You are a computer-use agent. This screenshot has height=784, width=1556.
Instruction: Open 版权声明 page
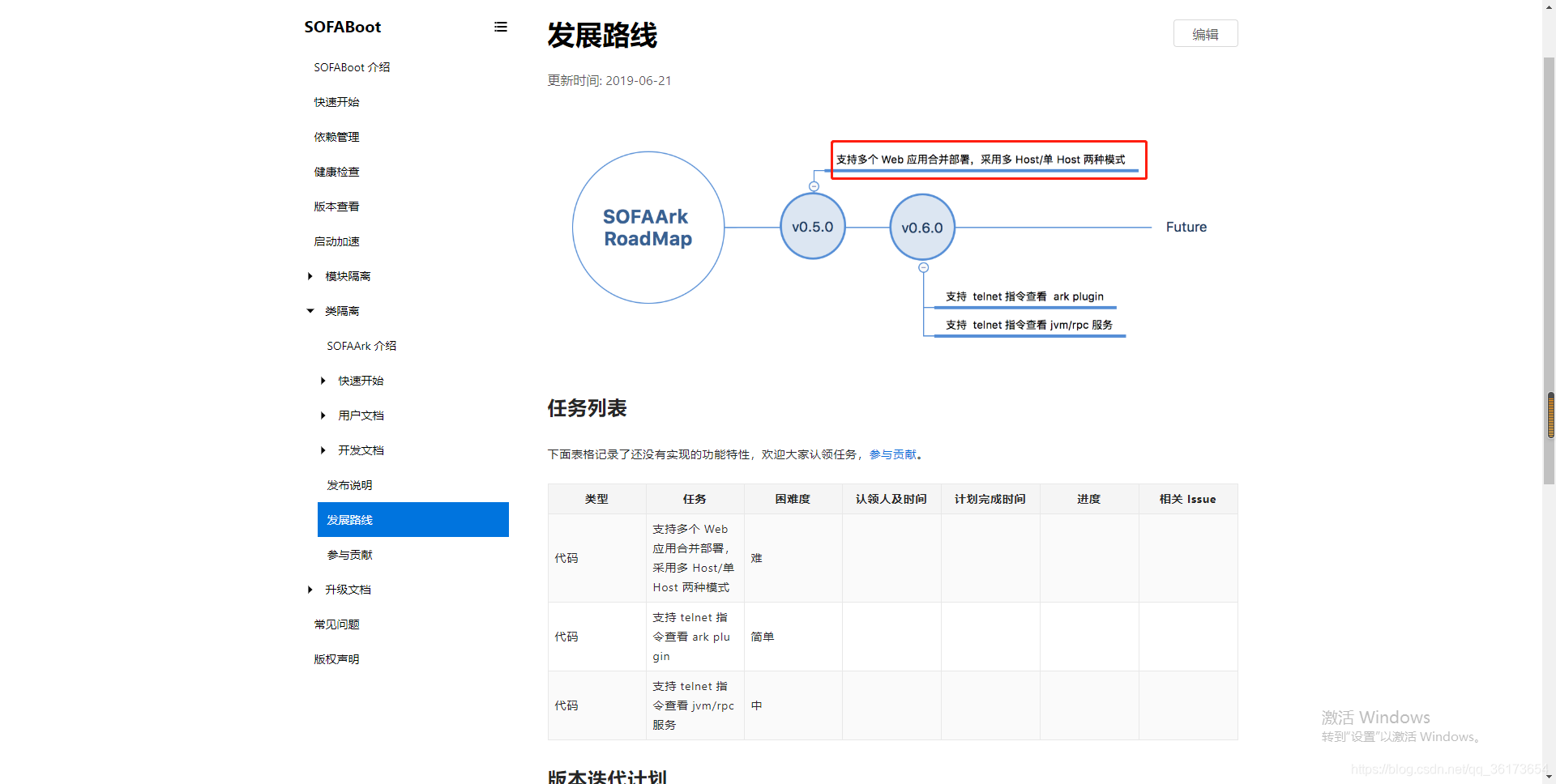[336, 659]
